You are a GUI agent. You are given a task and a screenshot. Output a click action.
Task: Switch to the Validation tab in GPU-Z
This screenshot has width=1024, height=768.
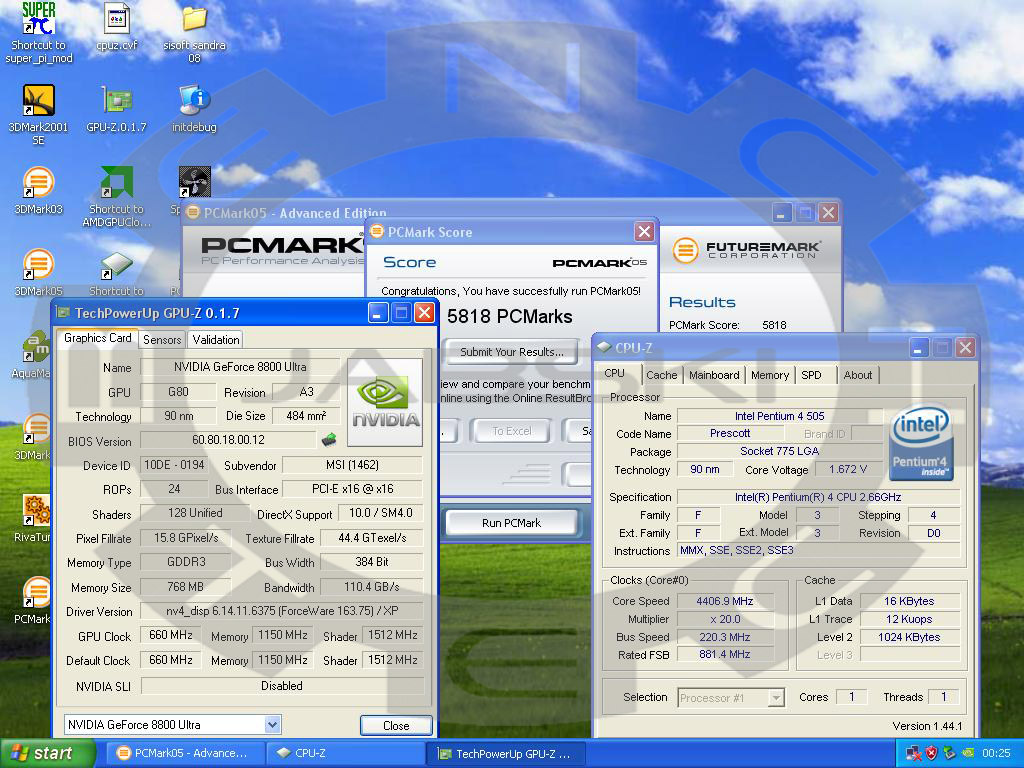point(216,340)
